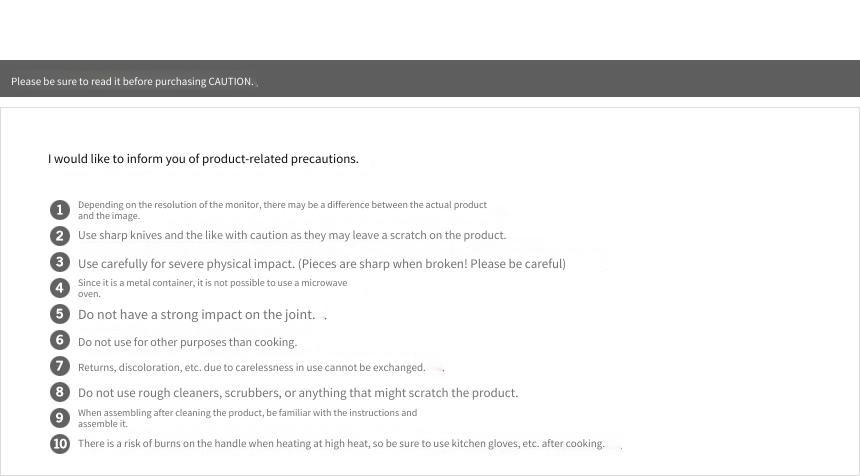The height and width of the screenshot is (476, 860).
Task: Click the number 7 circle icon
Action: [60, 366]
